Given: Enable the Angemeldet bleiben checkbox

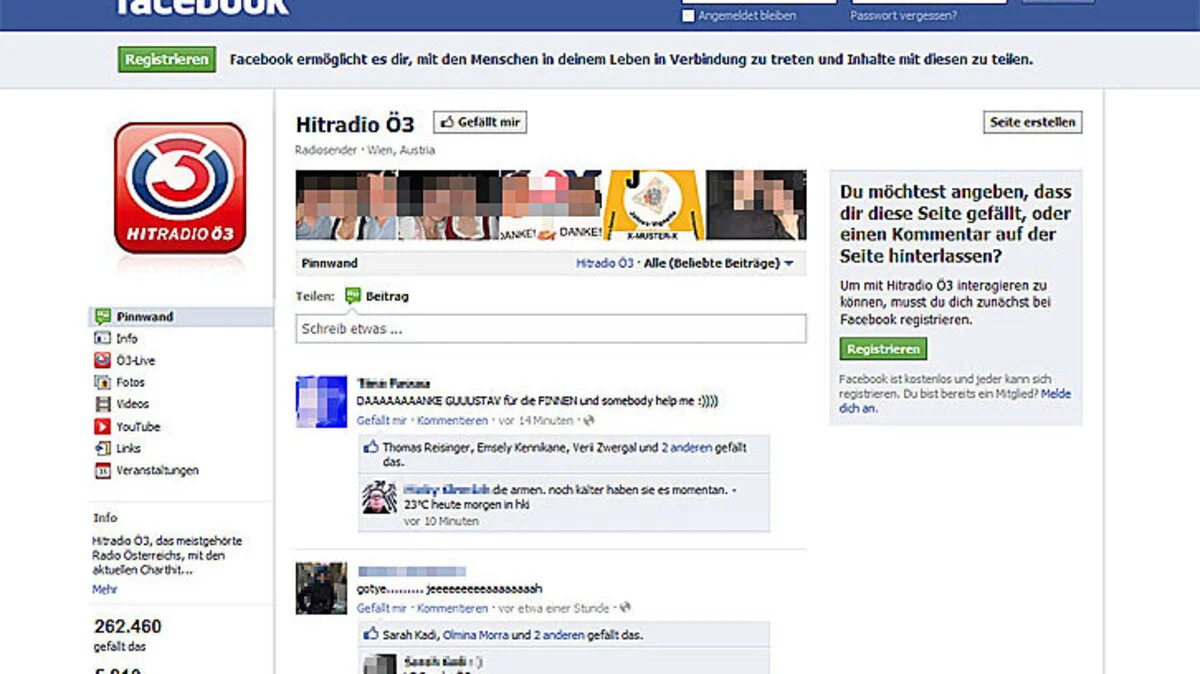Looking at the screenshot, I should [x=687, y=16].
